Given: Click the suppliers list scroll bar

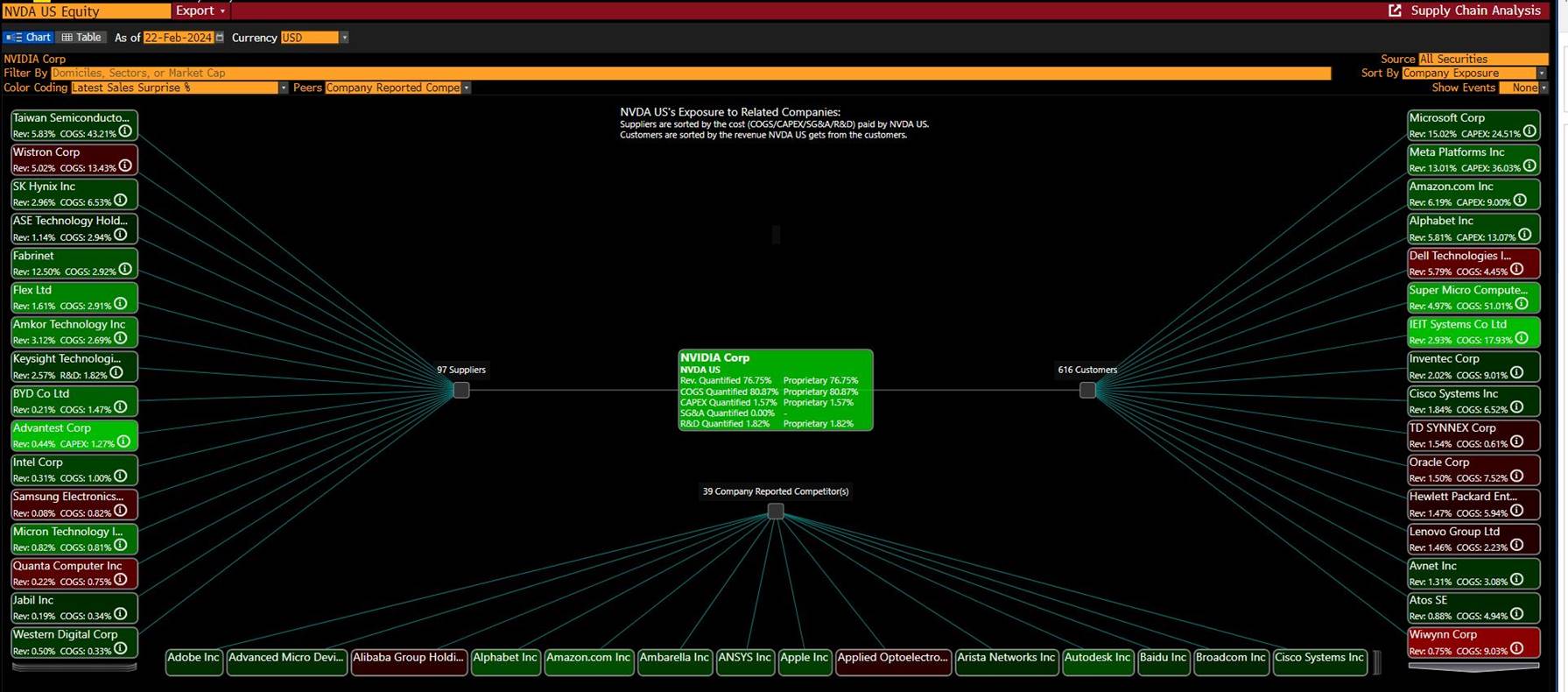Looking at the screenshot, I should pos(74,667).
